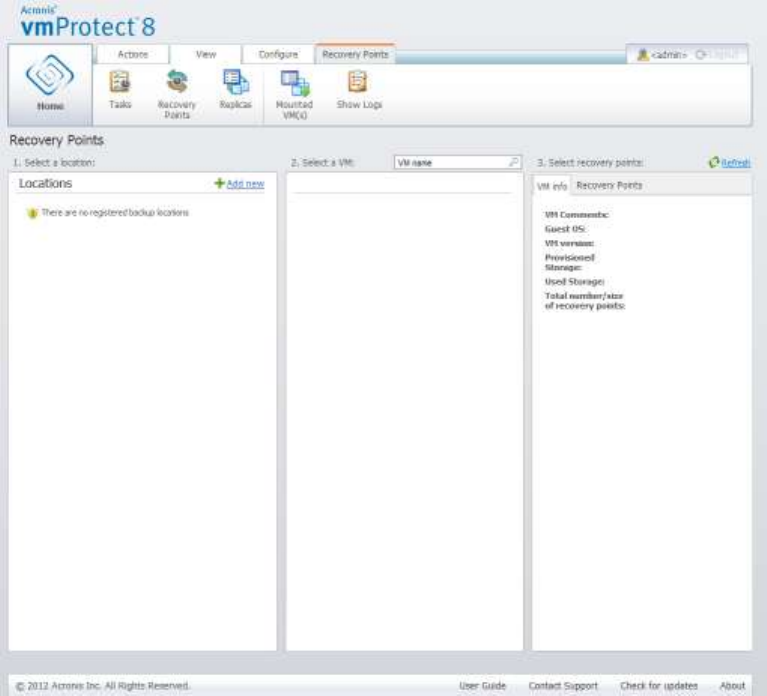767x696 pixels.
Task: Click the warning icon beside no-locations message
Action: tap(32, 213)
